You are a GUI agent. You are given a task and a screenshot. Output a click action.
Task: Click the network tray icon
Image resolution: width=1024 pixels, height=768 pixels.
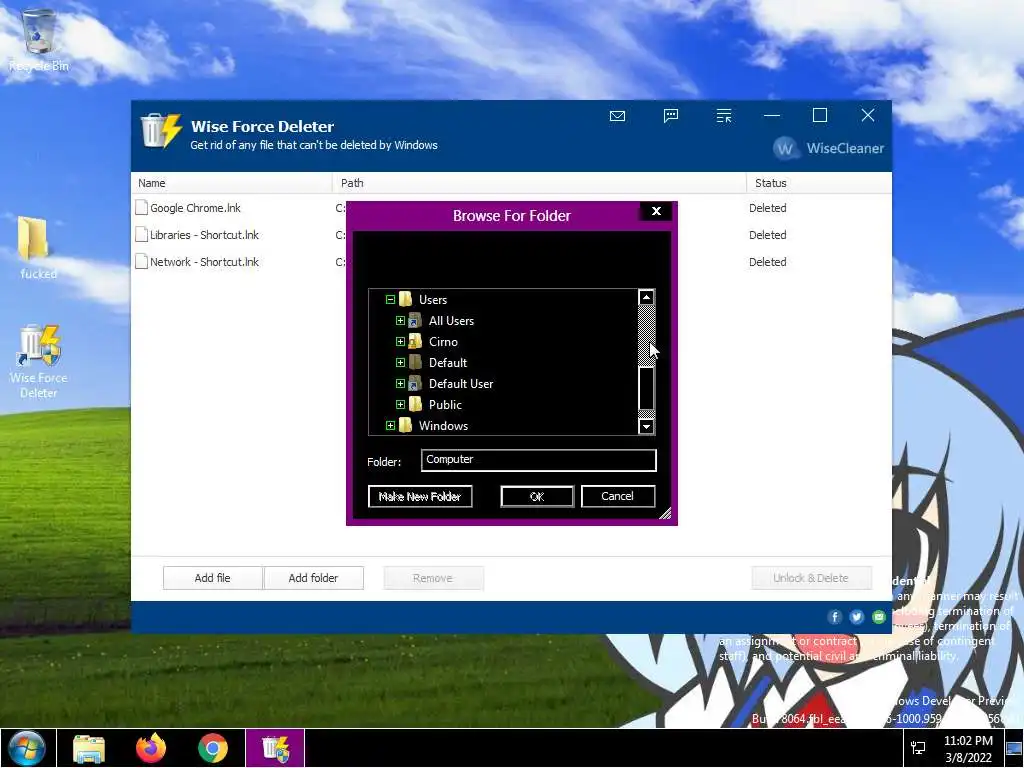click(918, 748)
